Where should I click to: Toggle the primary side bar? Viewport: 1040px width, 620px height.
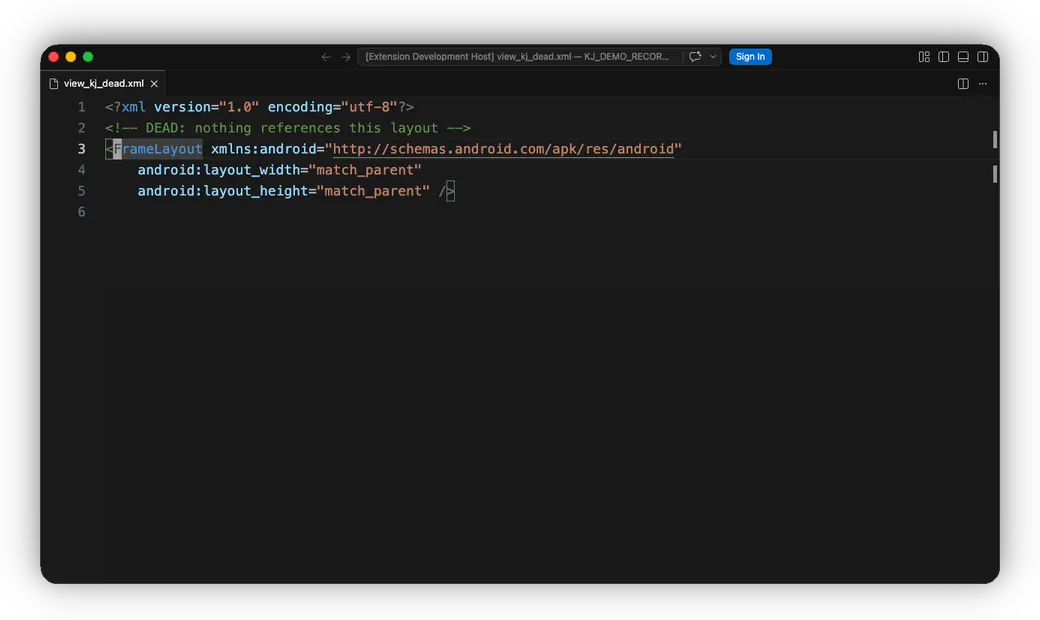point(944,57)
